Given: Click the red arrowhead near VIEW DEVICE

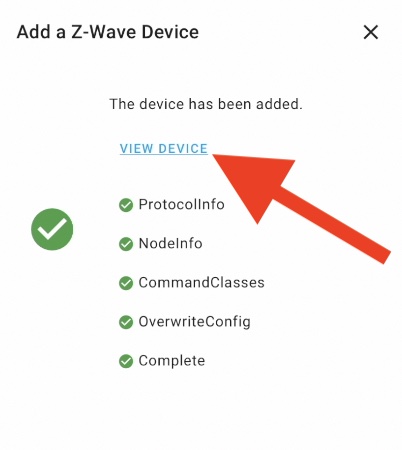Looking at the screenshot, I should pos(258,182).
